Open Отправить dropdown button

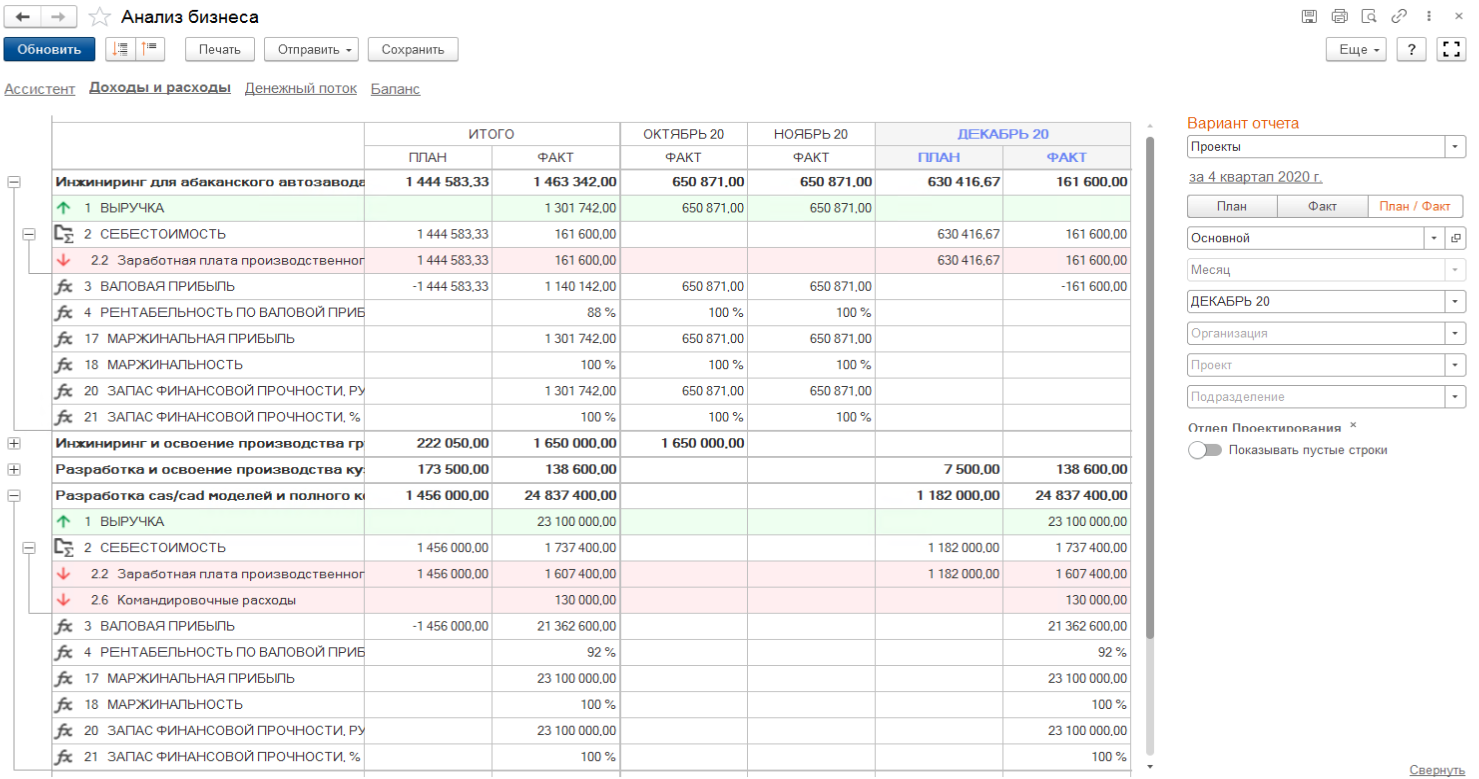tap(311, 49)
